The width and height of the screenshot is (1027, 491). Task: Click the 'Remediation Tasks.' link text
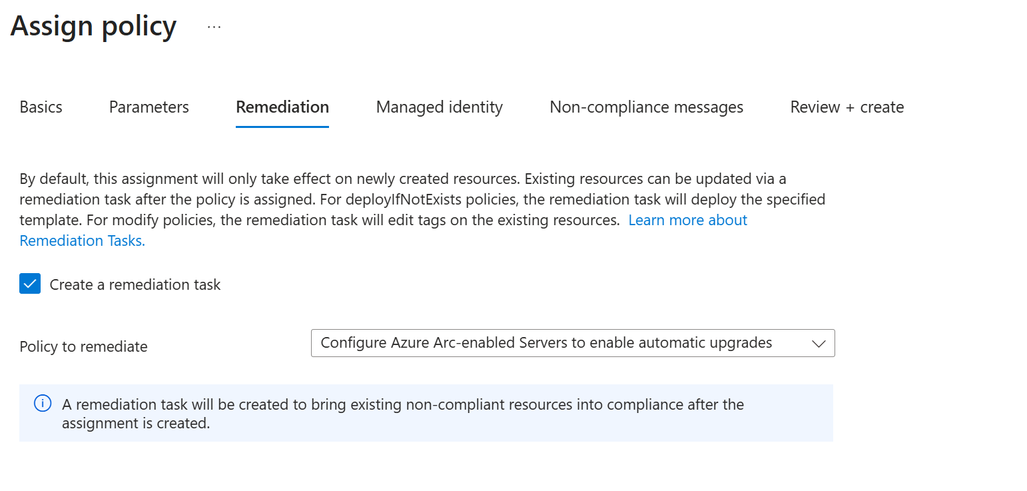(x=82, y=241)
